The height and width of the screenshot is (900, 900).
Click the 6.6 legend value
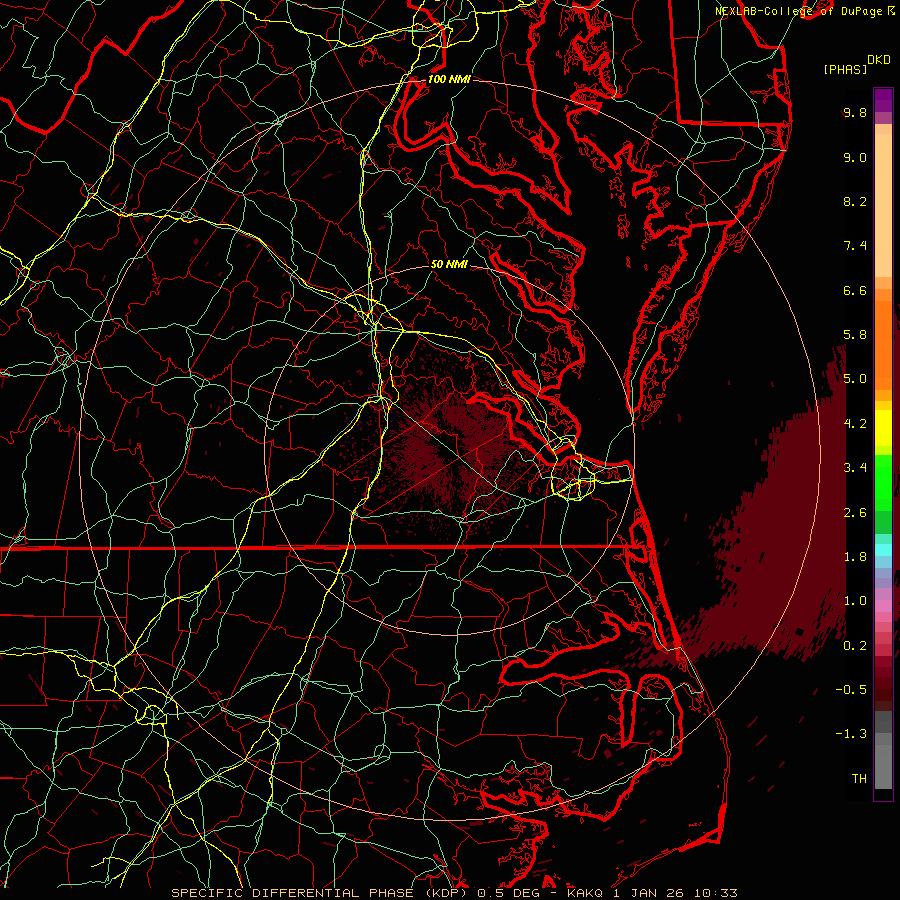click(855, 290)
